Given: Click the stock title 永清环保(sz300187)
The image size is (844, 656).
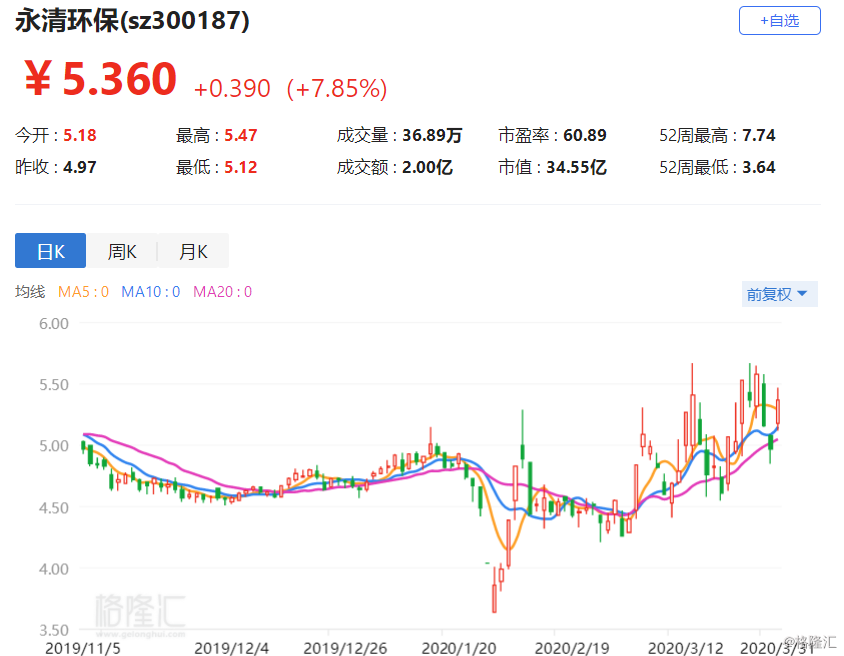Looking at the screenshot, I should coord(132,22).
